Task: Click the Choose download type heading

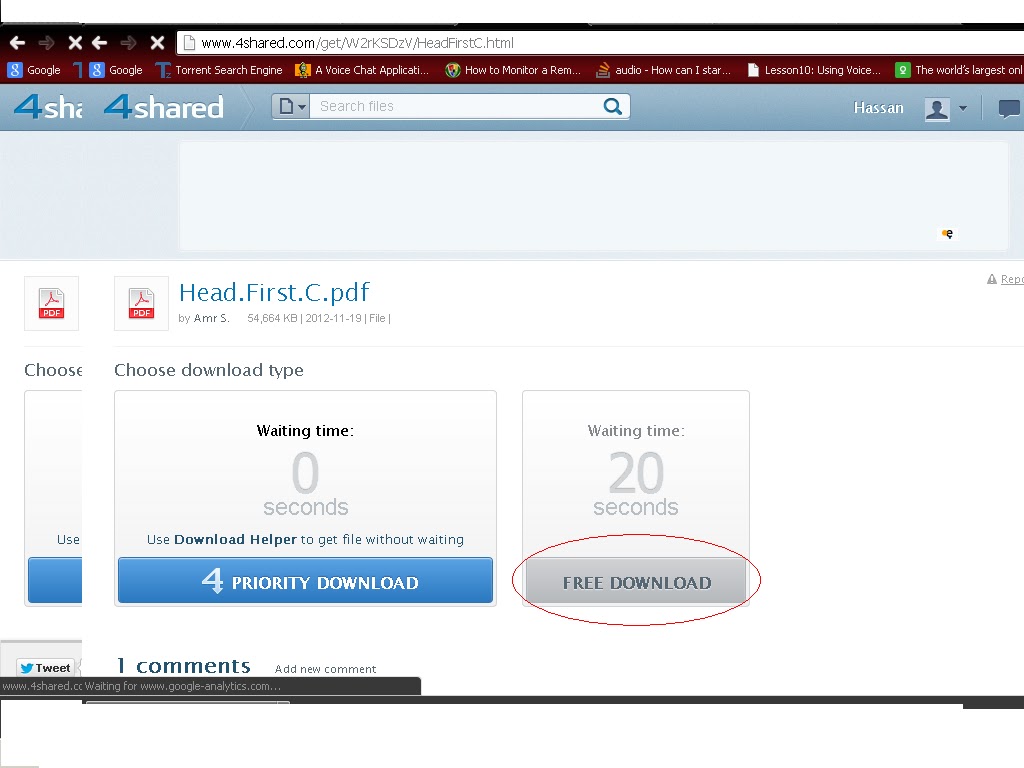Action: tap(209, 370)
